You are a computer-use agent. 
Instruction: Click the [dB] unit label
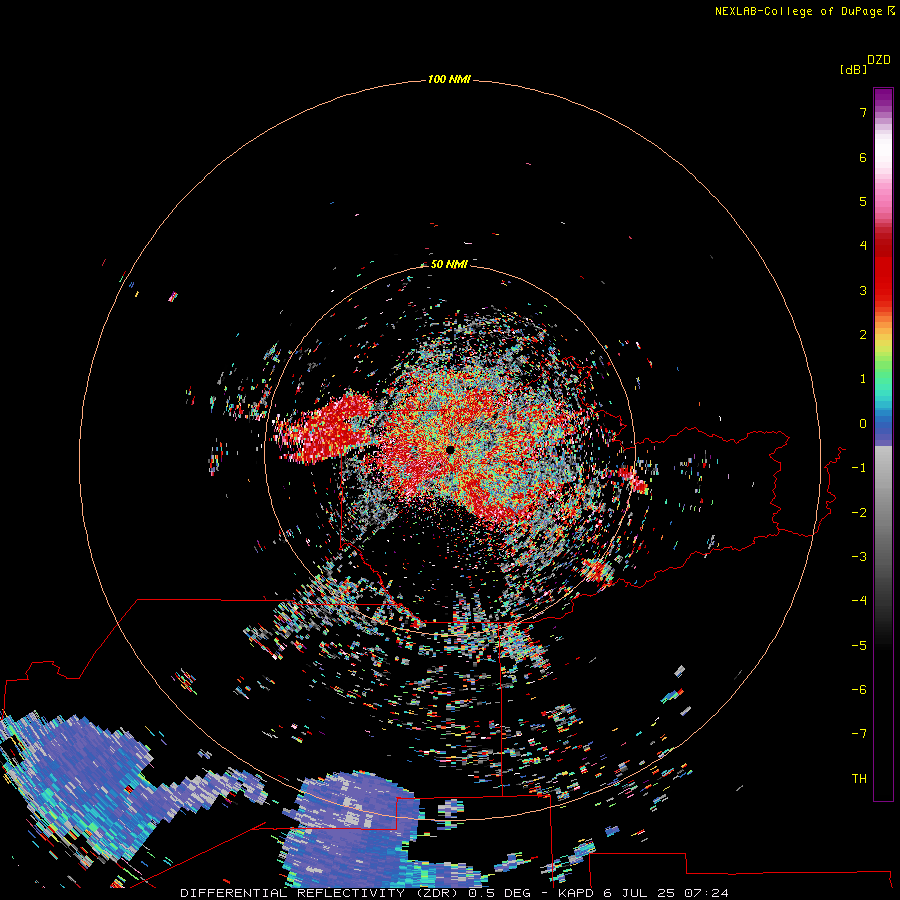coord(854,70)
